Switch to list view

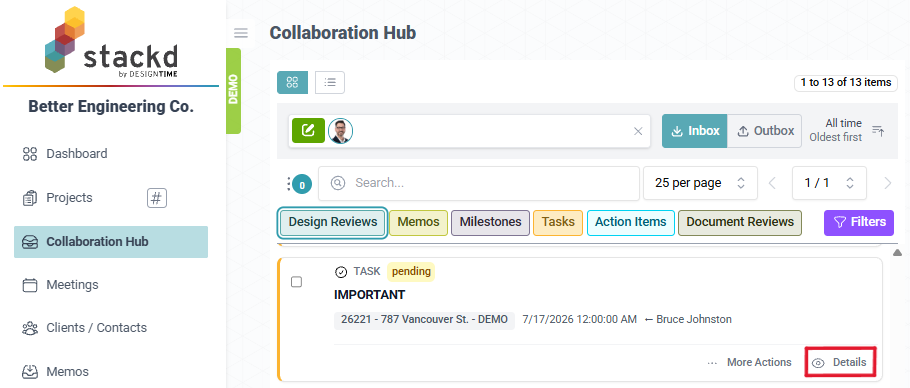330,82
